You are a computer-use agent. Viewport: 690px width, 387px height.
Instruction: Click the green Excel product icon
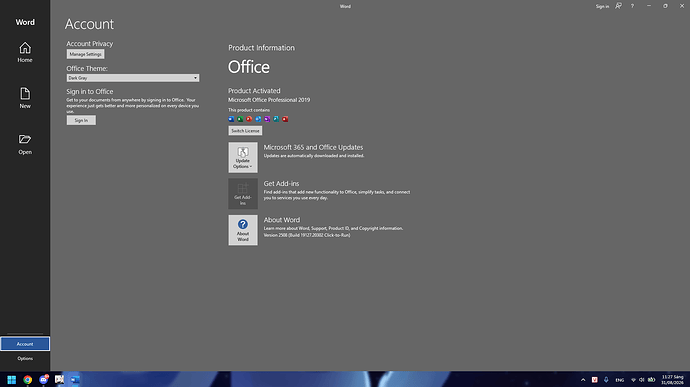point(240,119)
